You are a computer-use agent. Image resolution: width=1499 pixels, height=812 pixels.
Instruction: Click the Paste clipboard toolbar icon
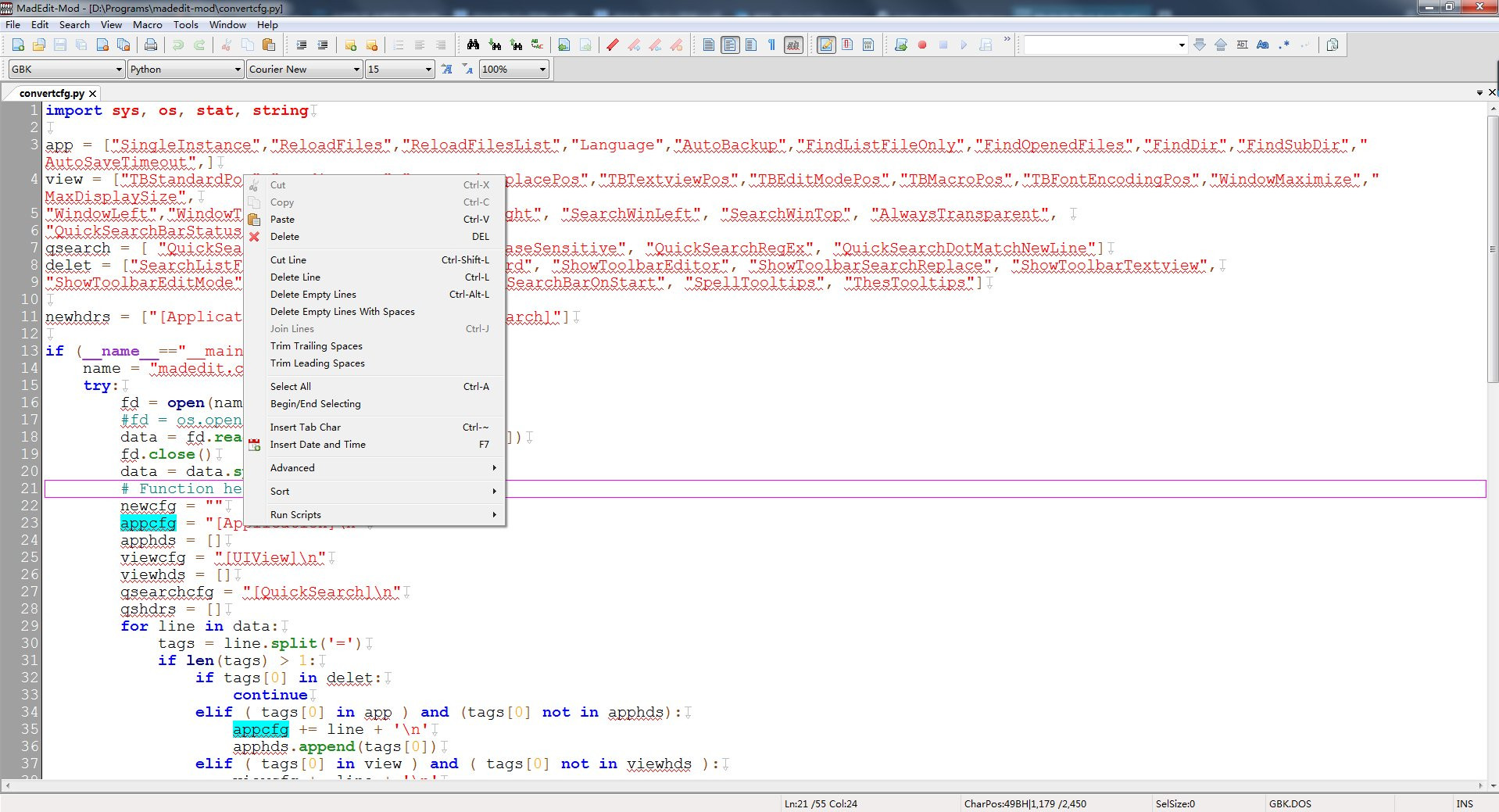pos(268,45)
